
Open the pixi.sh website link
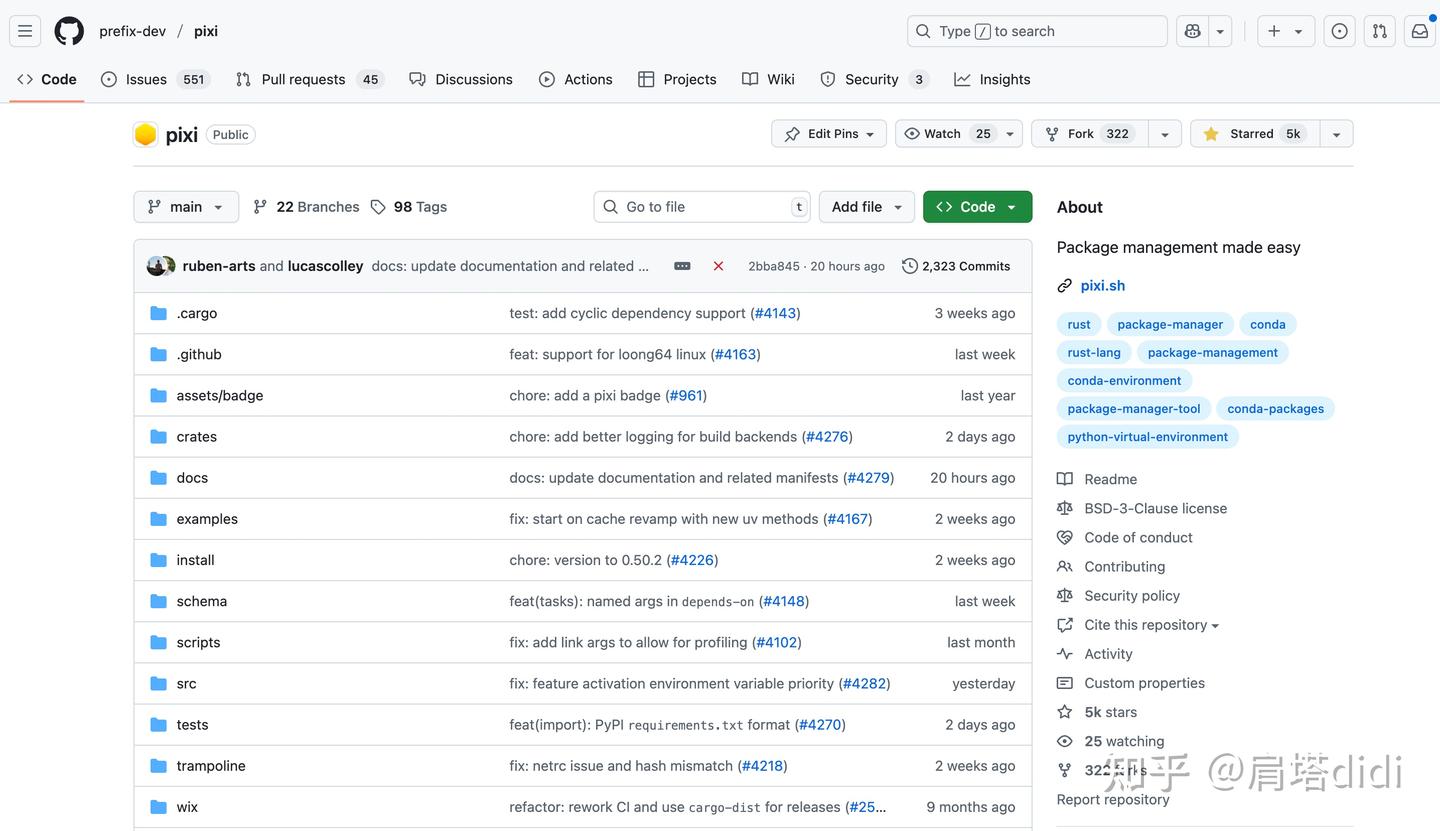1102,286
